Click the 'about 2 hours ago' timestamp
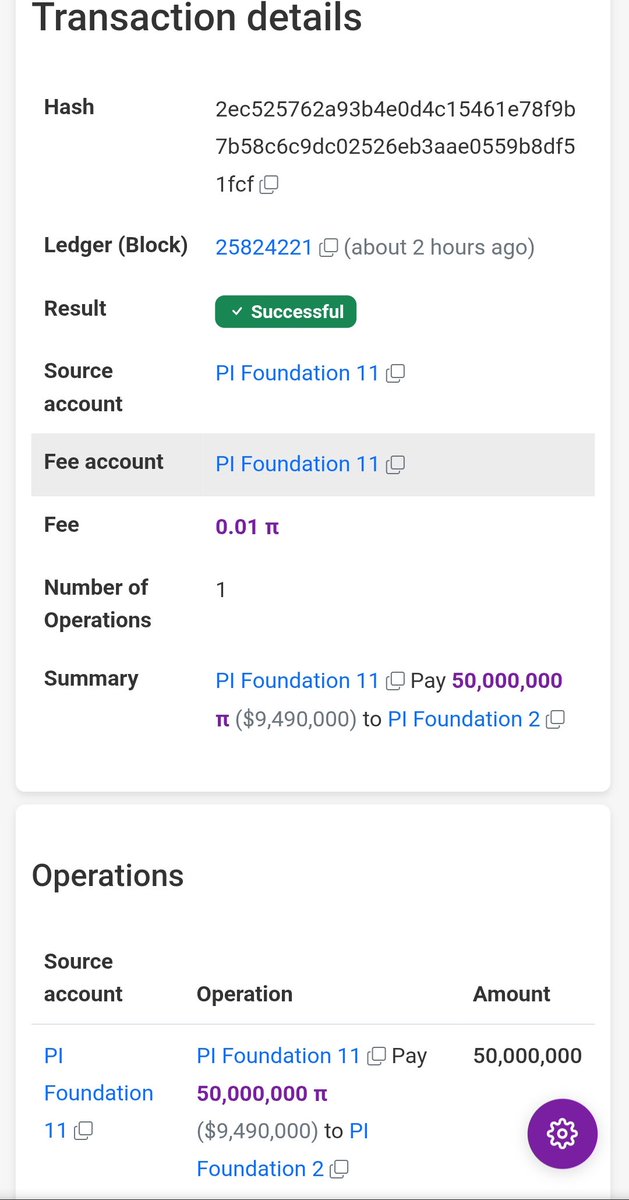The height and width of the screenshot is (1200, 629). click(439, 247)
